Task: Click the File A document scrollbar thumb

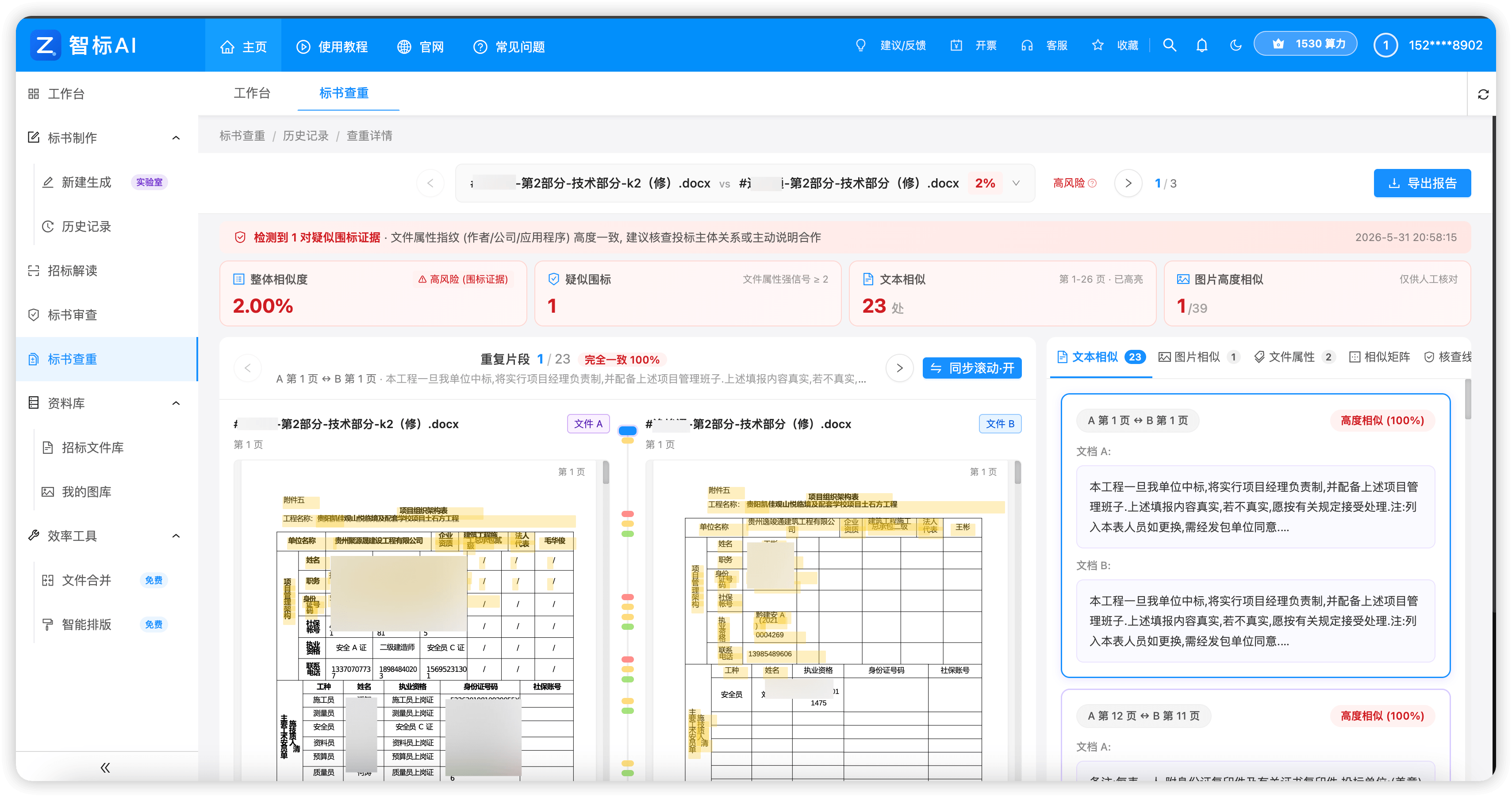Action: pos(606,472)
